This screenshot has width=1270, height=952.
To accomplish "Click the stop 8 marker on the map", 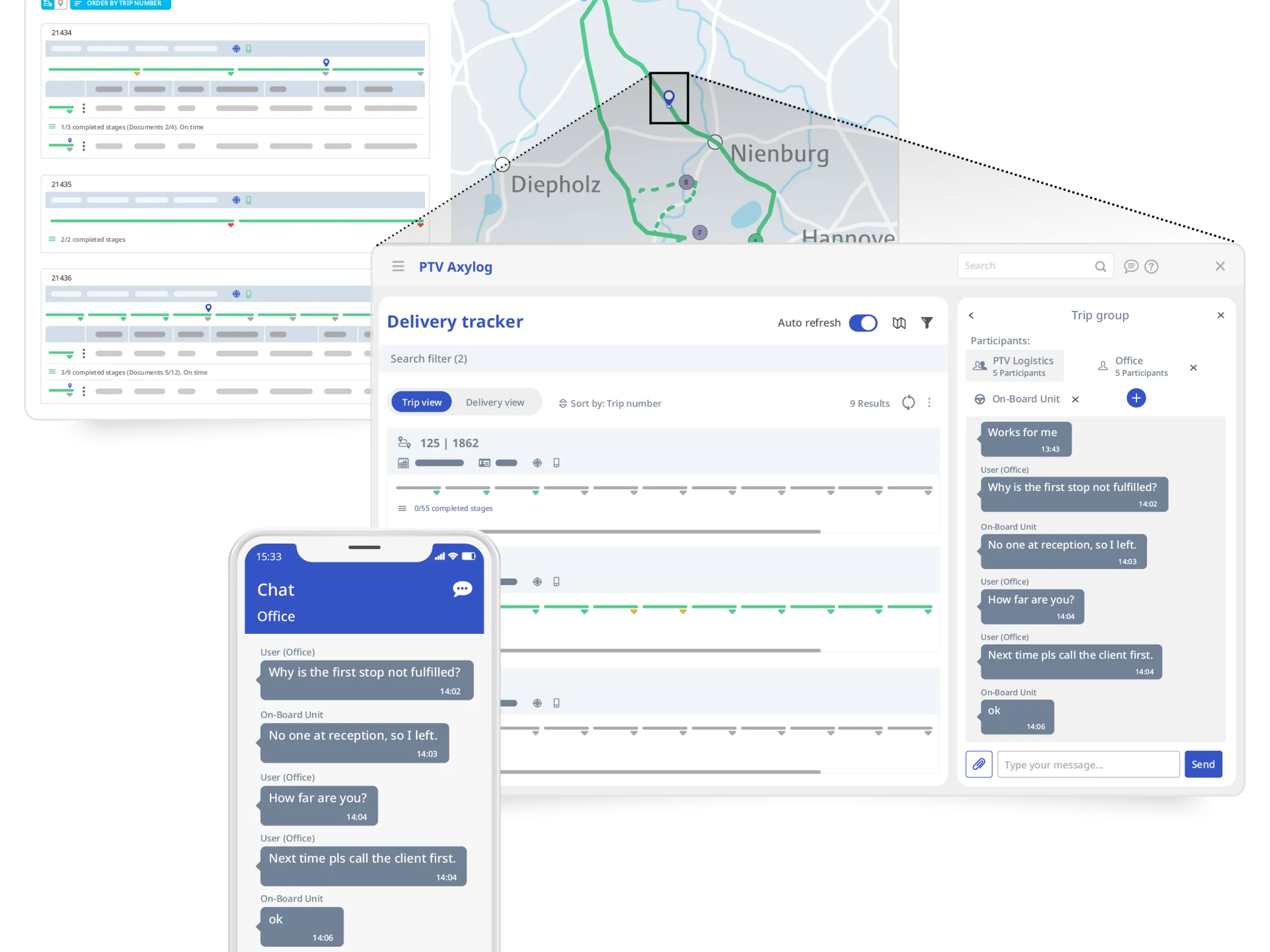I will (x=686, y=182).
